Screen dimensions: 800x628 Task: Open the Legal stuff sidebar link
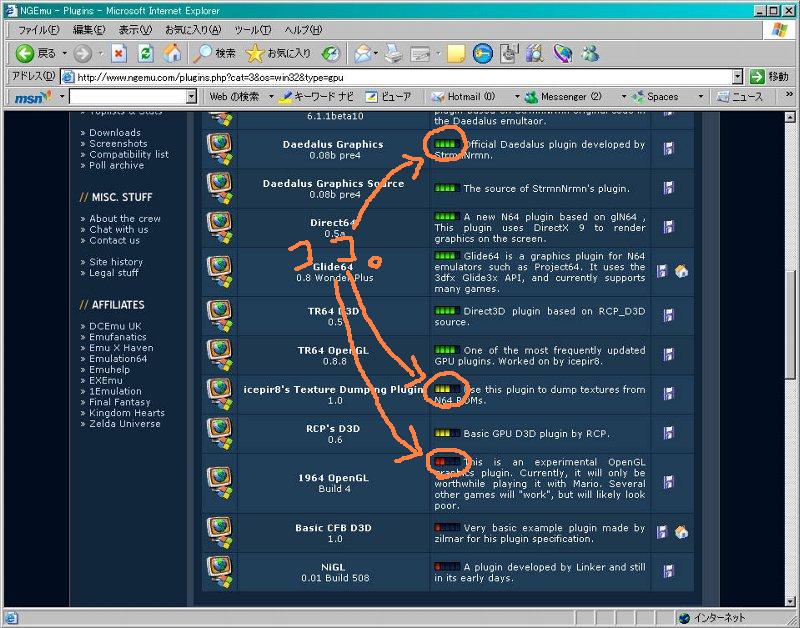(x=114, y=273)
